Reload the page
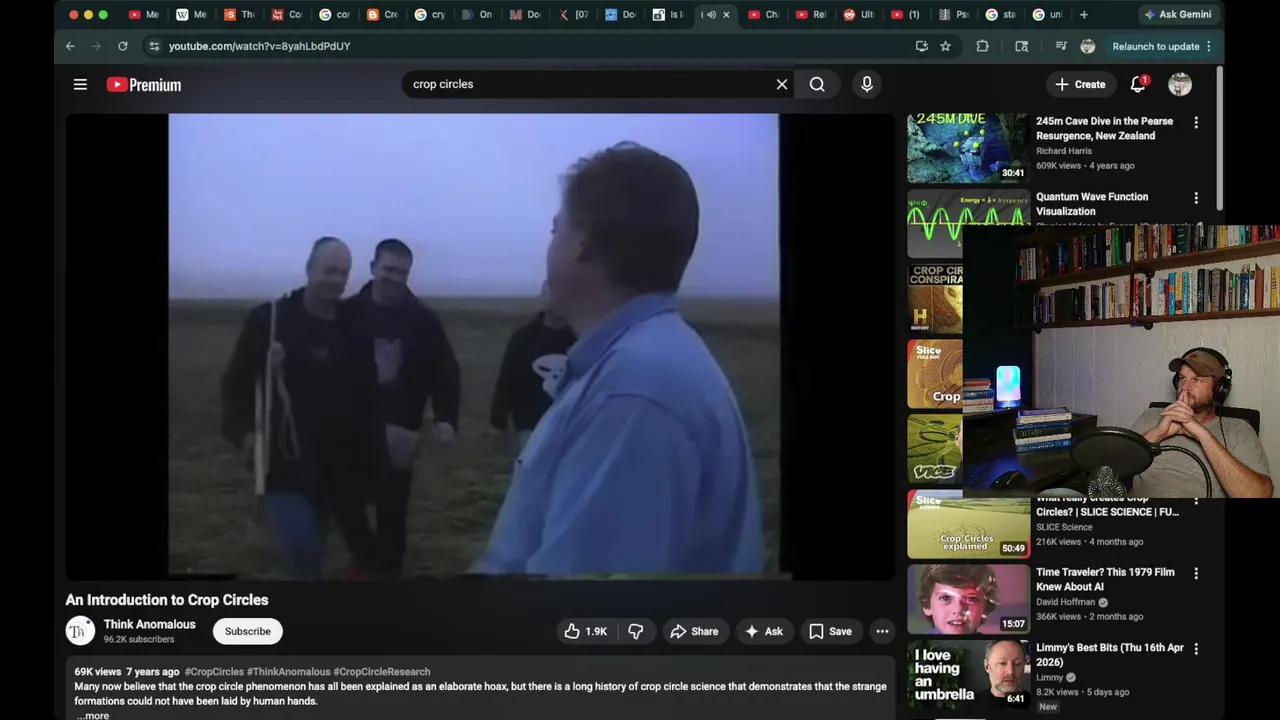This screenshot has height=720, width=1280. pyautogui.click(x=123, y=46)
